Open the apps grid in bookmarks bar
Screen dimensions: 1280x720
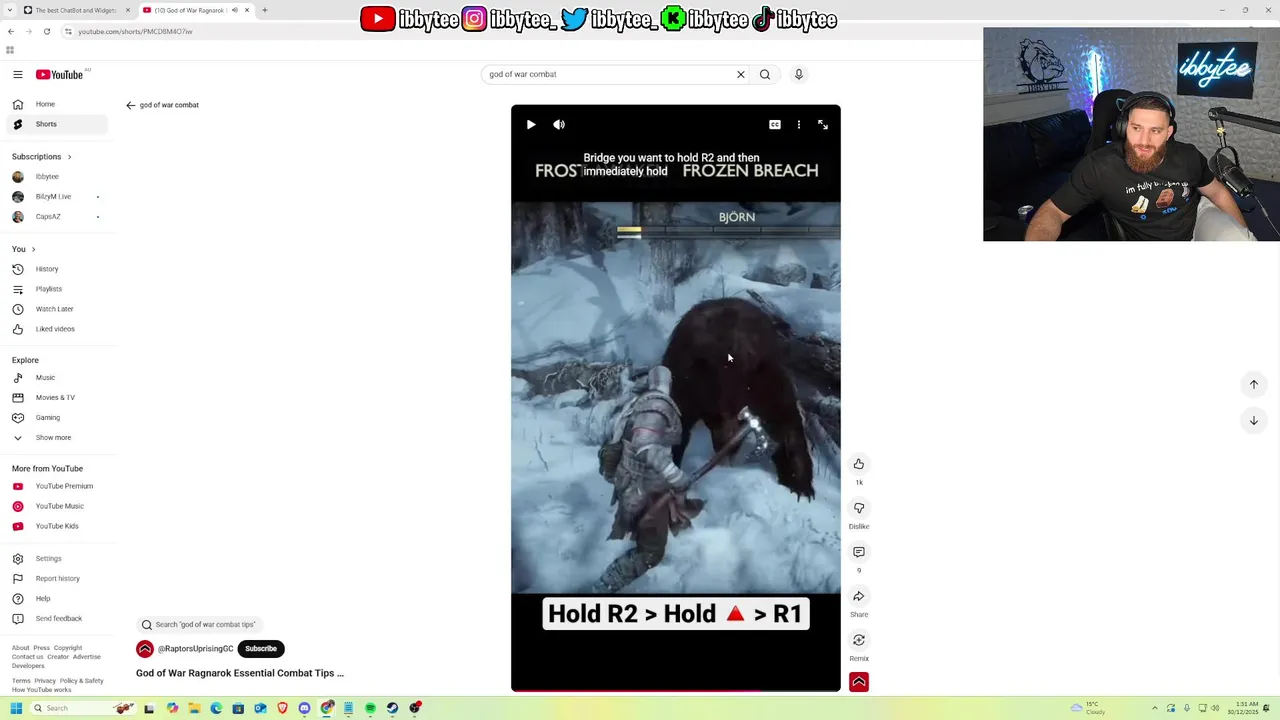pos(10,49)
